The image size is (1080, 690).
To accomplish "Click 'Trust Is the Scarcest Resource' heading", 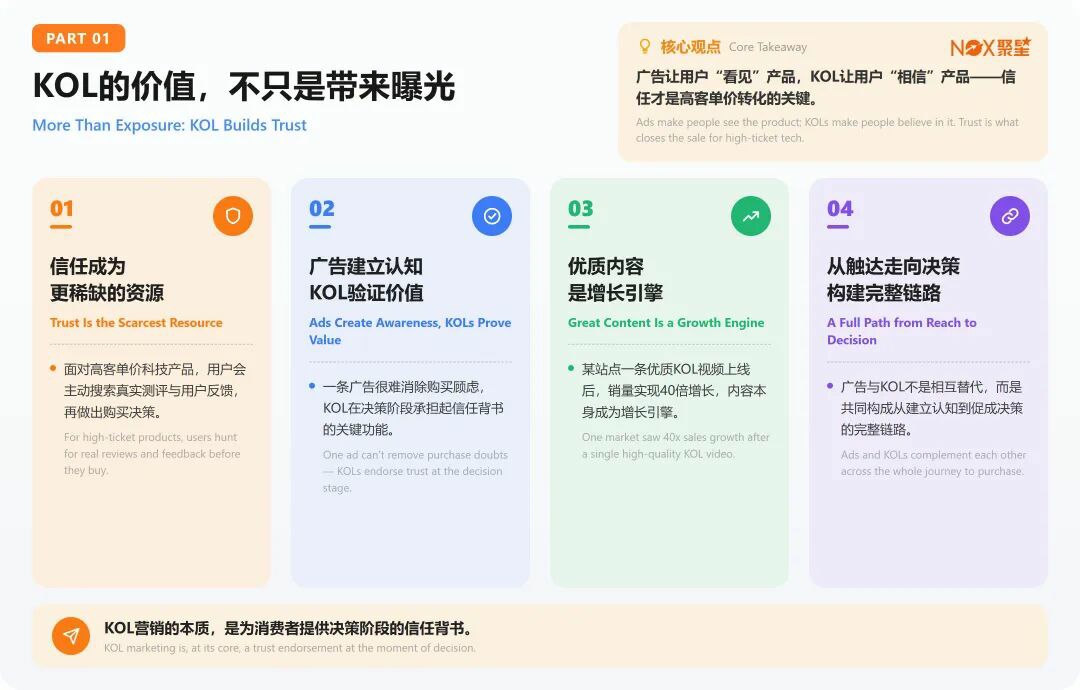I will (136, 322).
